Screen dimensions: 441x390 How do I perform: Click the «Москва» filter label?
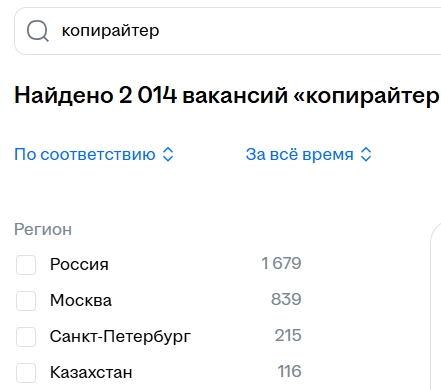click(x=81, y=300)
